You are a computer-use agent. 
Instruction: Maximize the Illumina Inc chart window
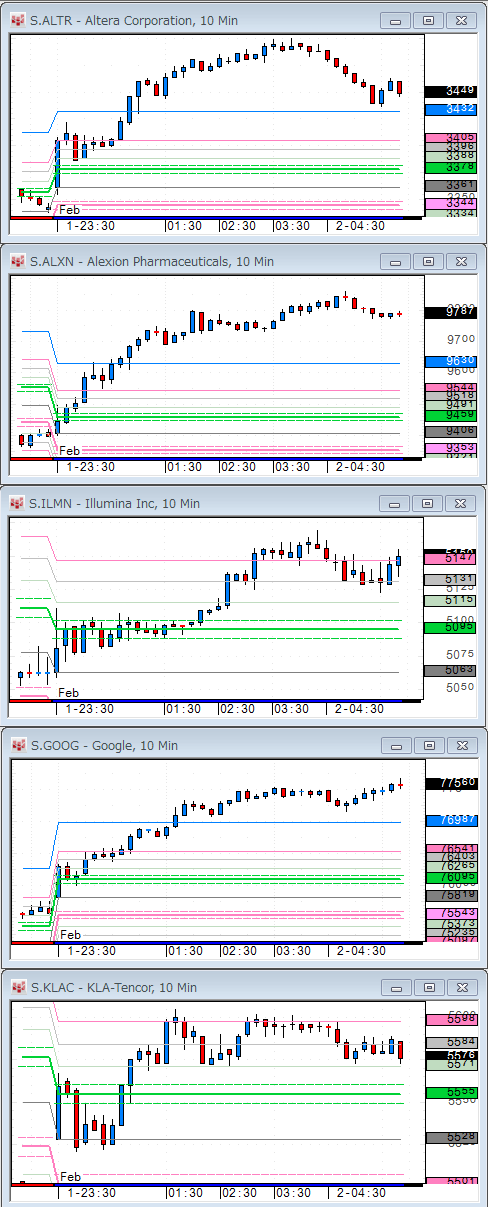428,504
